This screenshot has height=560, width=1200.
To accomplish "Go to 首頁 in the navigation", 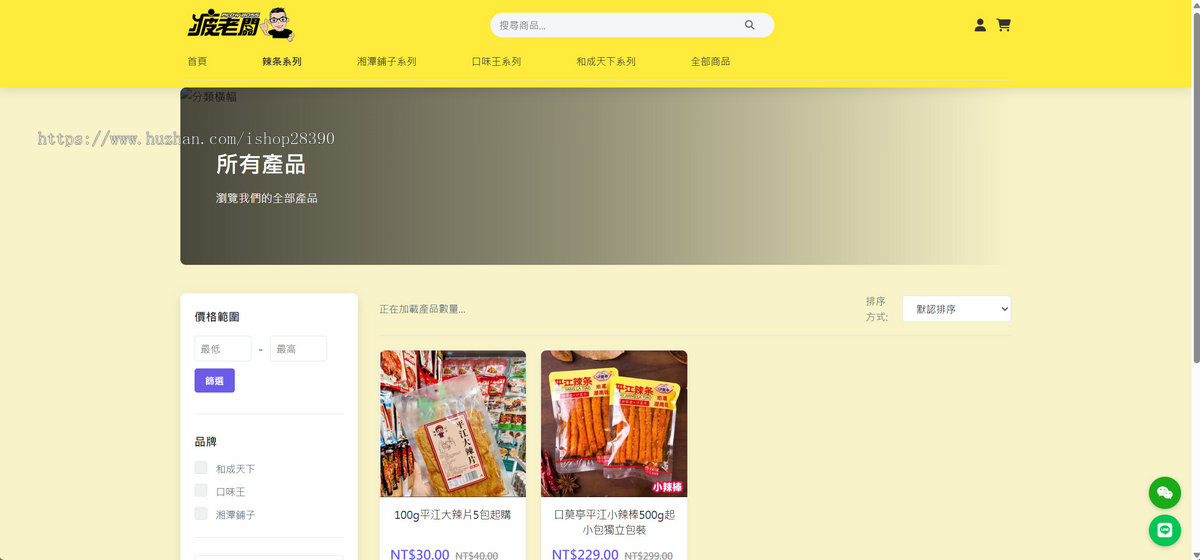I will pyautogui.click(x=197, y=62).
